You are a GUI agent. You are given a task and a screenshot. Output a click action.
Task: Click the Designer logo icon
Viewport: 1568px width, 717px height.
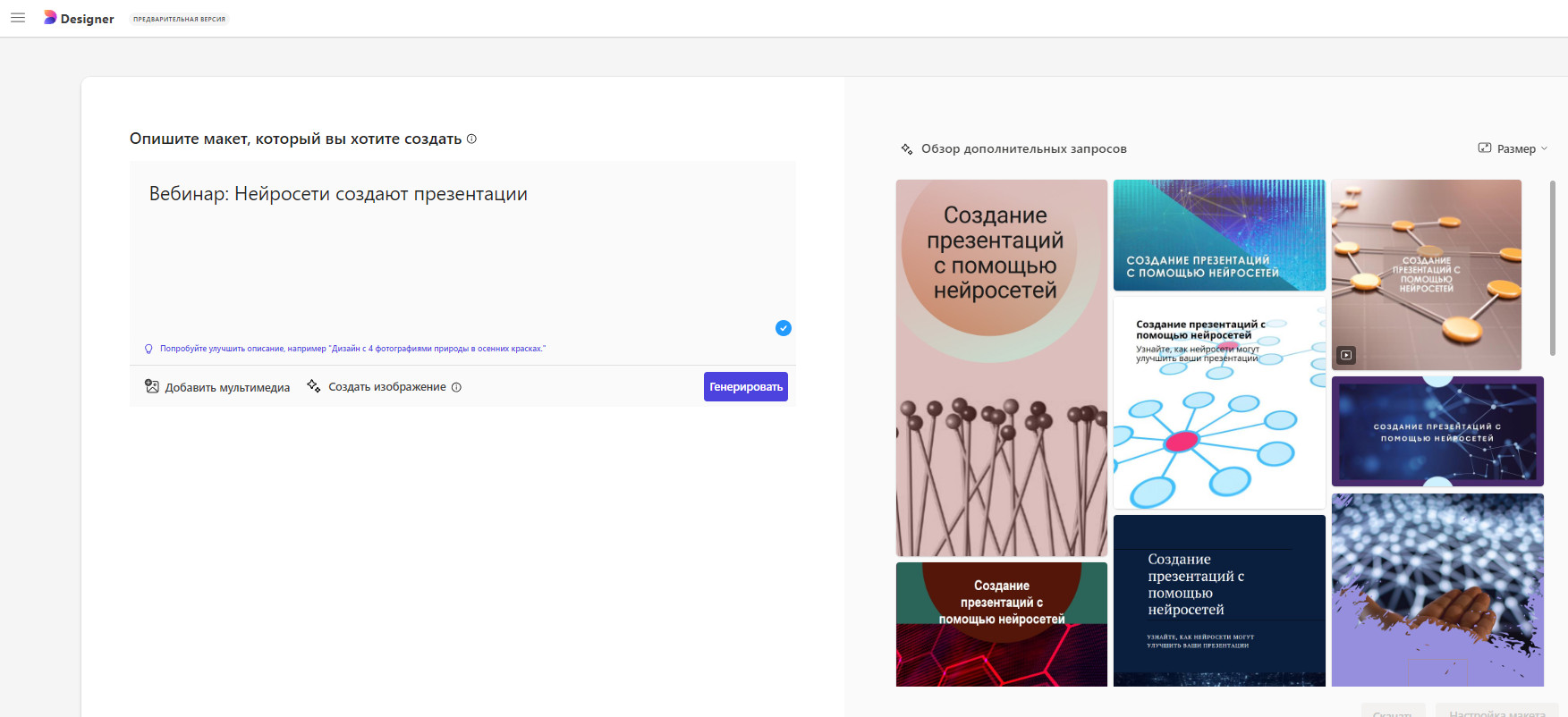tap(50, 18)
